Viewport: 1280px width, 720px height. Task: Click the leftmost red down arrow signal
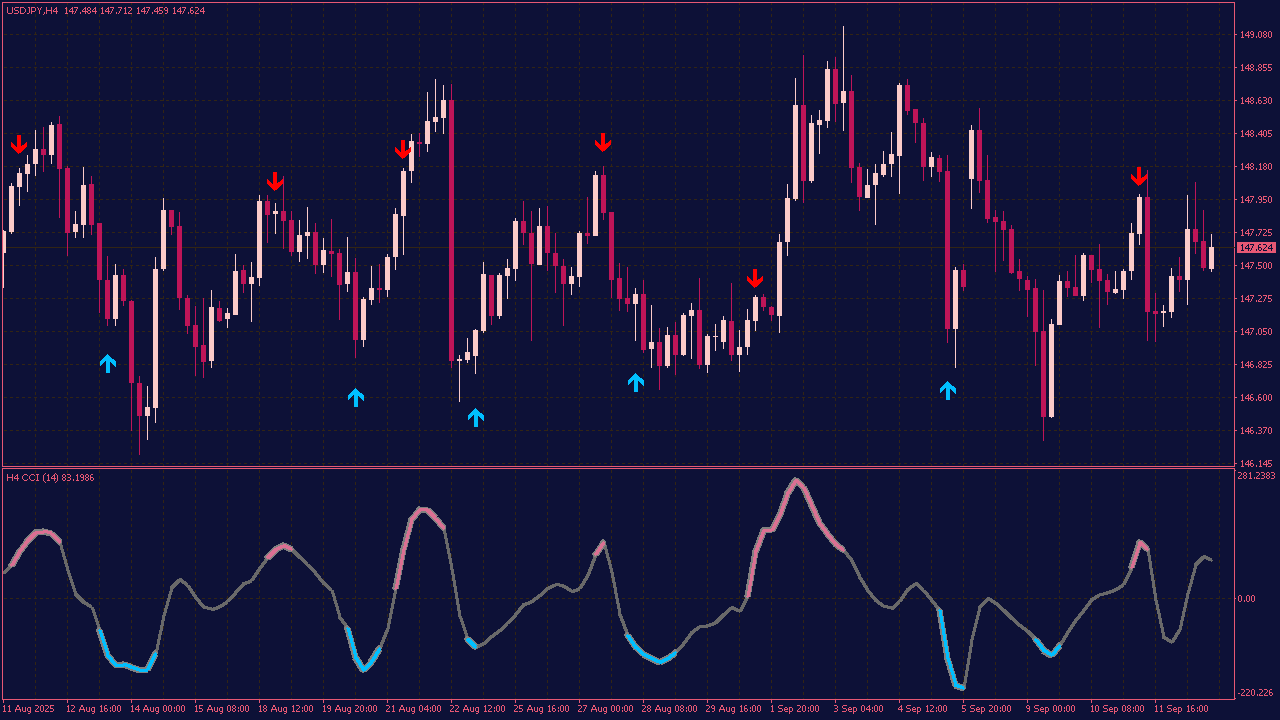tap(19, 145)
